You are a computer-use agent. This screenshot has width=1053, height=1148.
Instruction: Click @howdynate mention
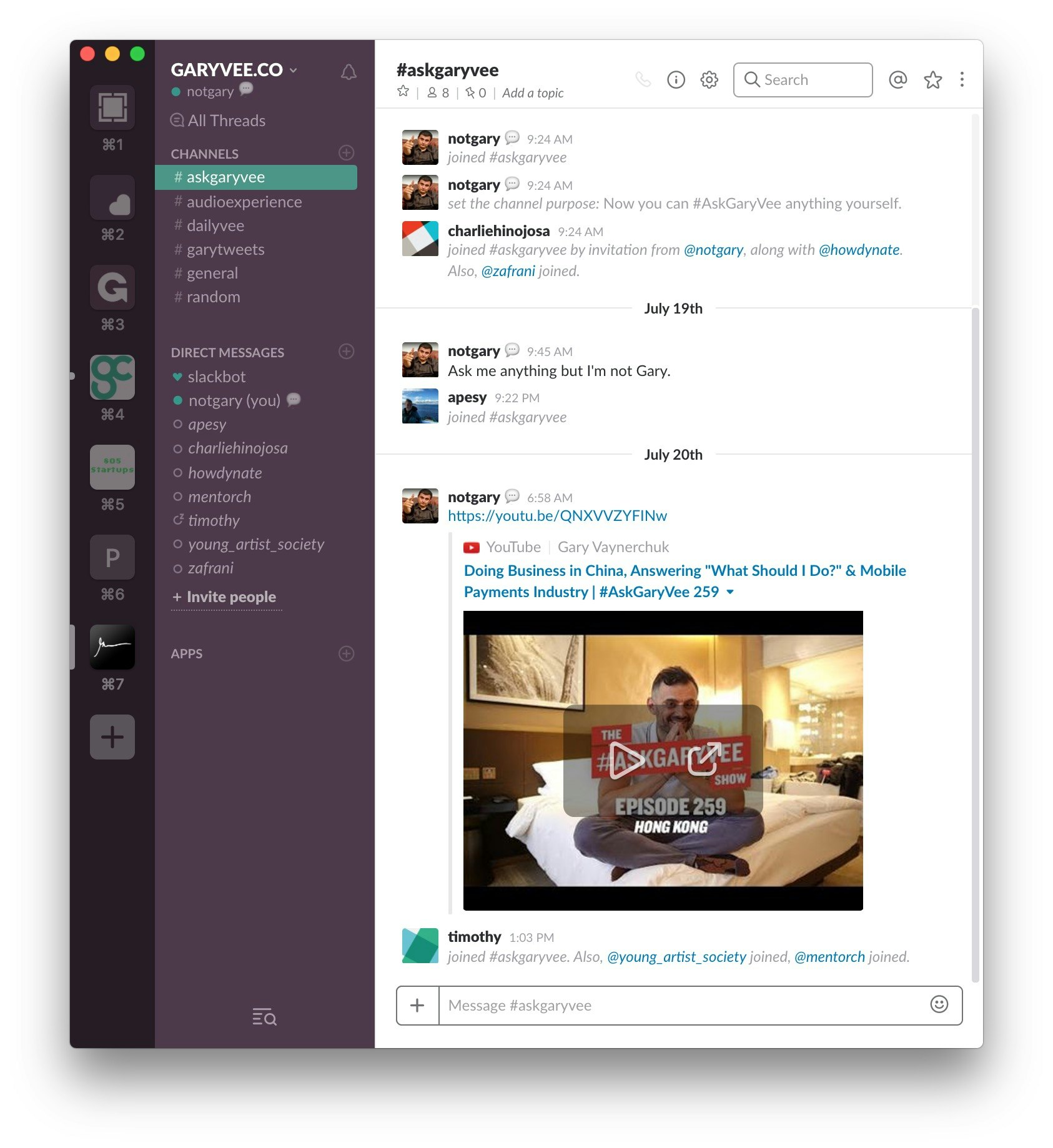[x=859, y=250]
